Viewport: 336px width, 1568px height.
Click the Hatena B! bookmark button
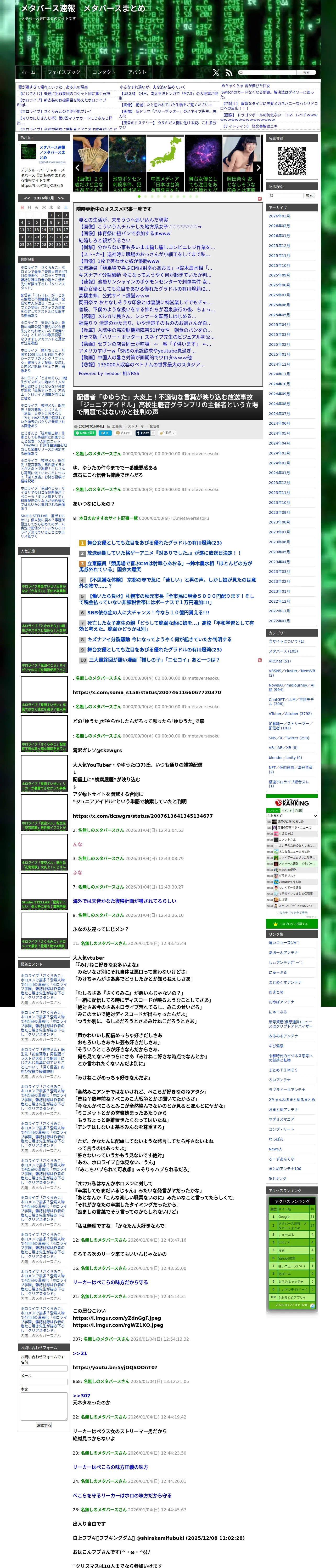[105, 433]
